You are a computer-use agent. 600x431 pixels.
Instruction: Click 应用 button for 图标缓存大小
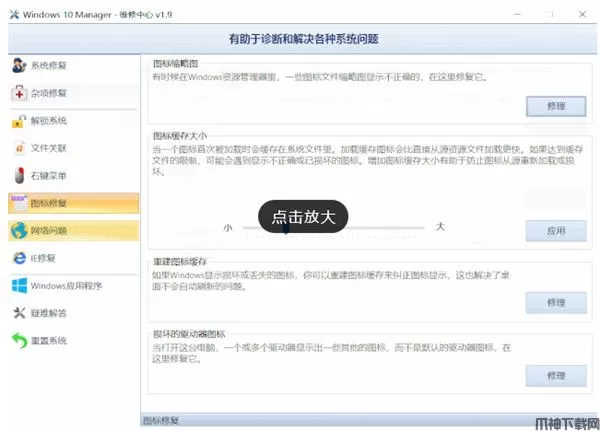pyautogui.click(x=556, y=230)
